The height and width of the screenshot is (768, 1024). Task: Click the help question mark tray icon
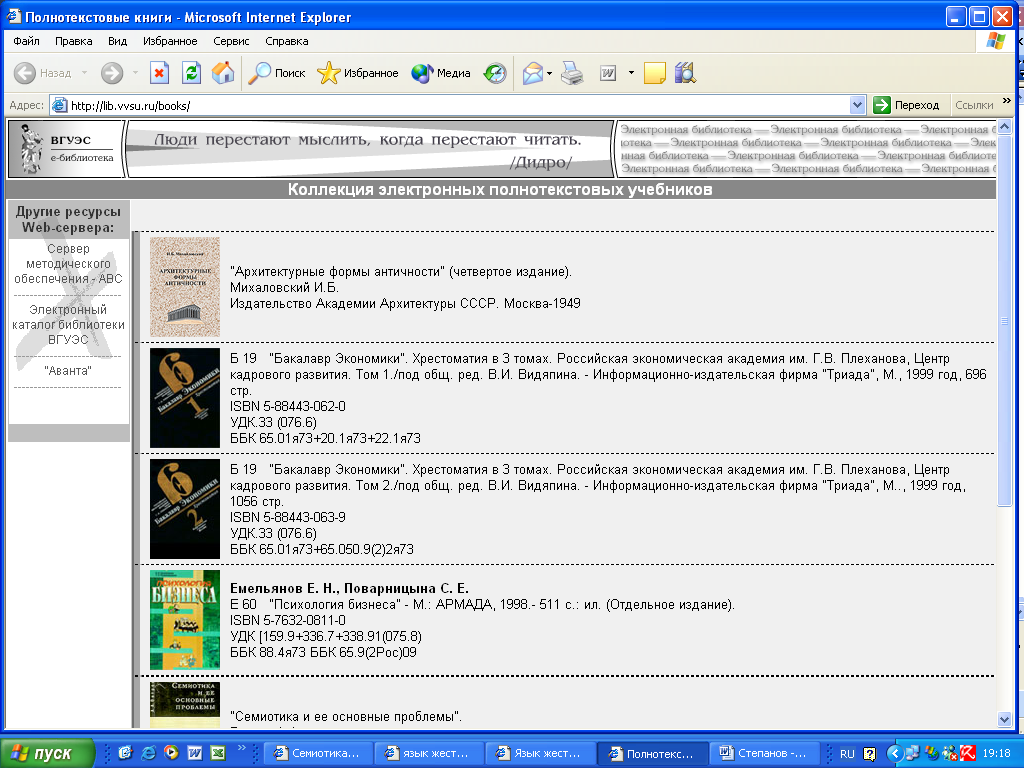pos(870,754)
